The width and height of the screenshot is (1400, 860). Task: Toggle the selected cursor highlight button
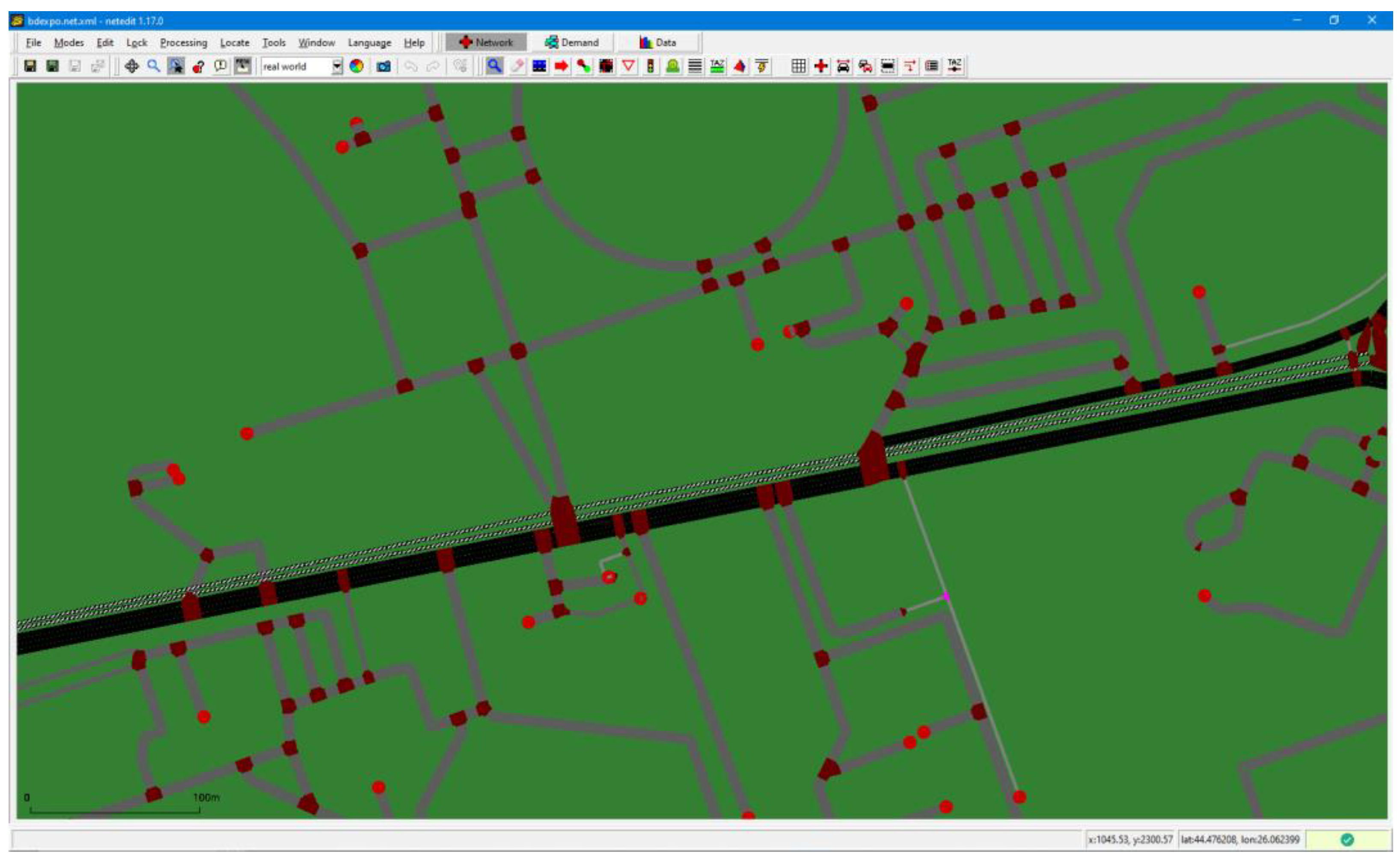point(176,67)
